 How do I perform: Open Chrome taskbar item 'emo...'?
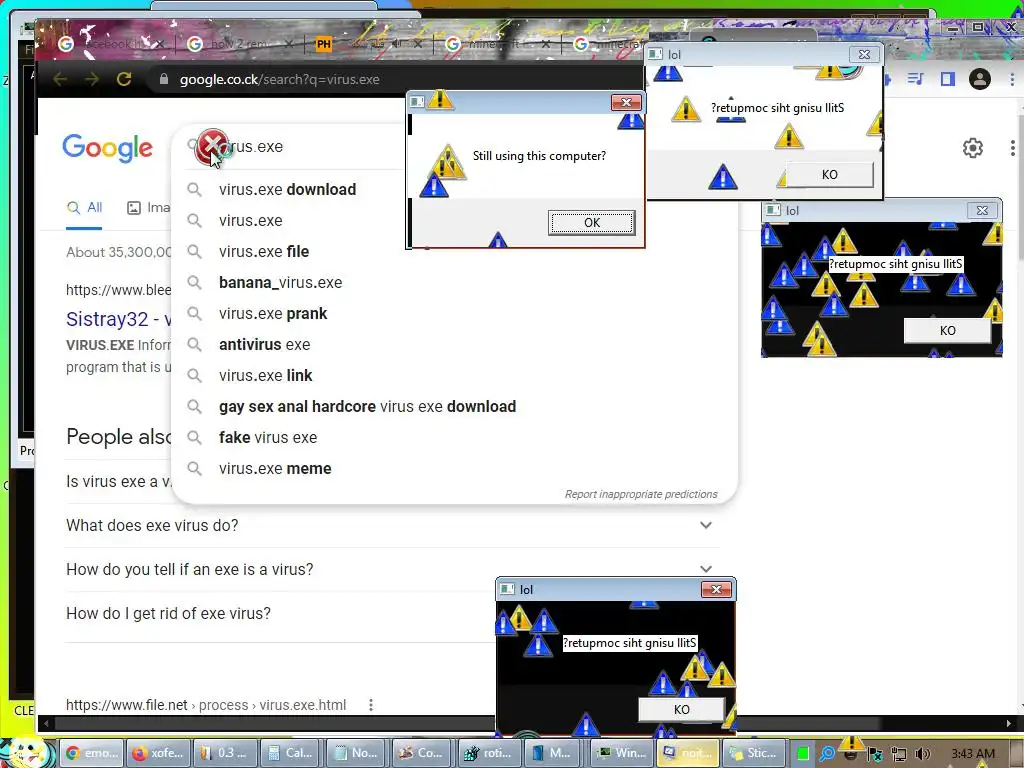pos(93,752)
